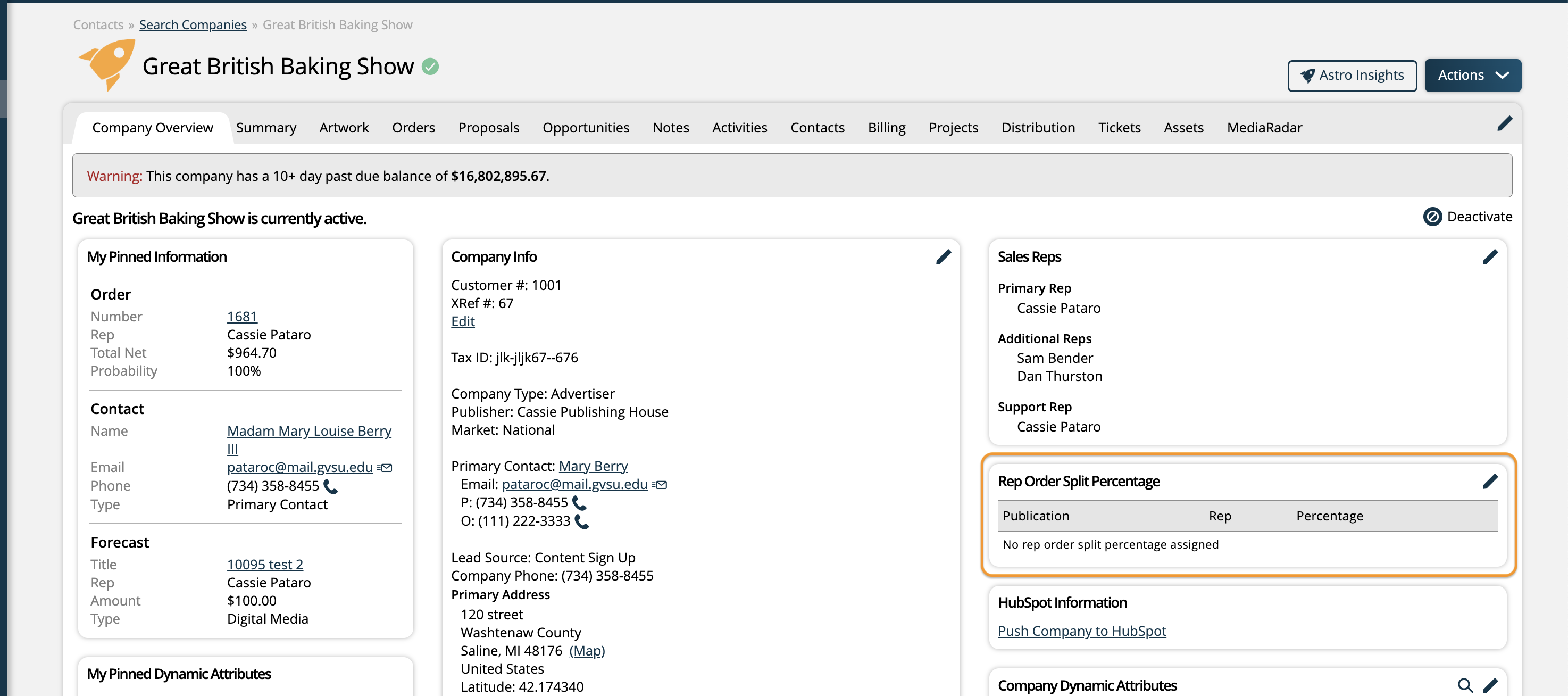Open the Contacts tab
The width and height of the screenshot is (1568, 696).
click(818, 128)
